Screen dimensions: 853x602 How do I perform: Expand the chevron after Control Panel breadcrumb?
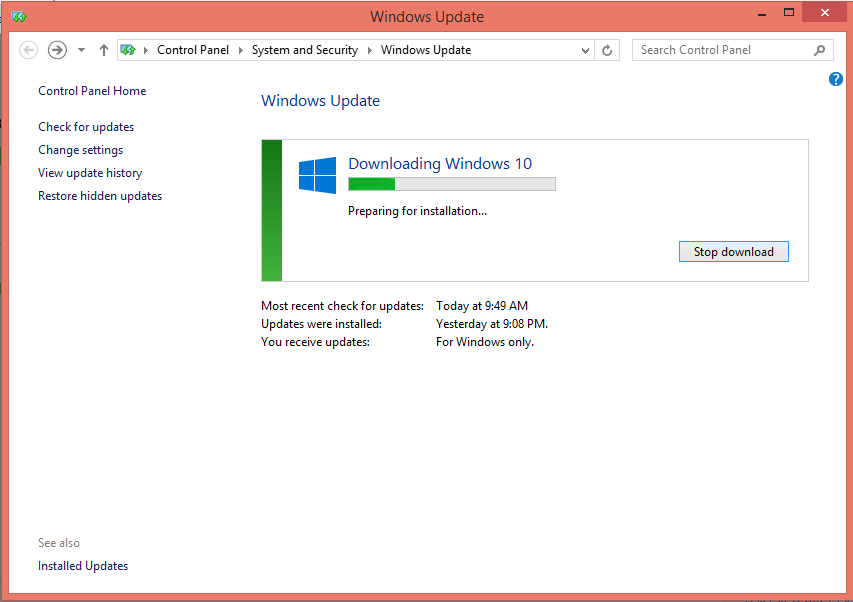pos(240,50)
